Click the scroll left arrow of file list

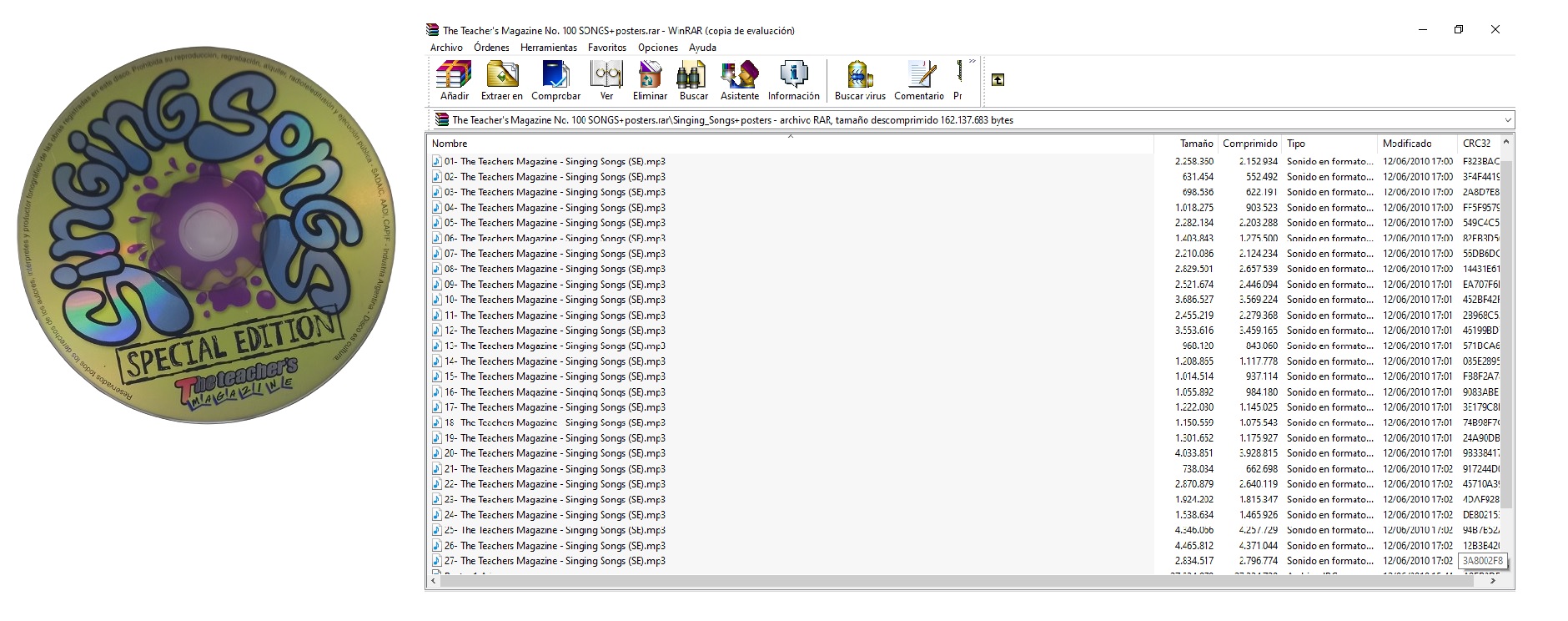434,581
